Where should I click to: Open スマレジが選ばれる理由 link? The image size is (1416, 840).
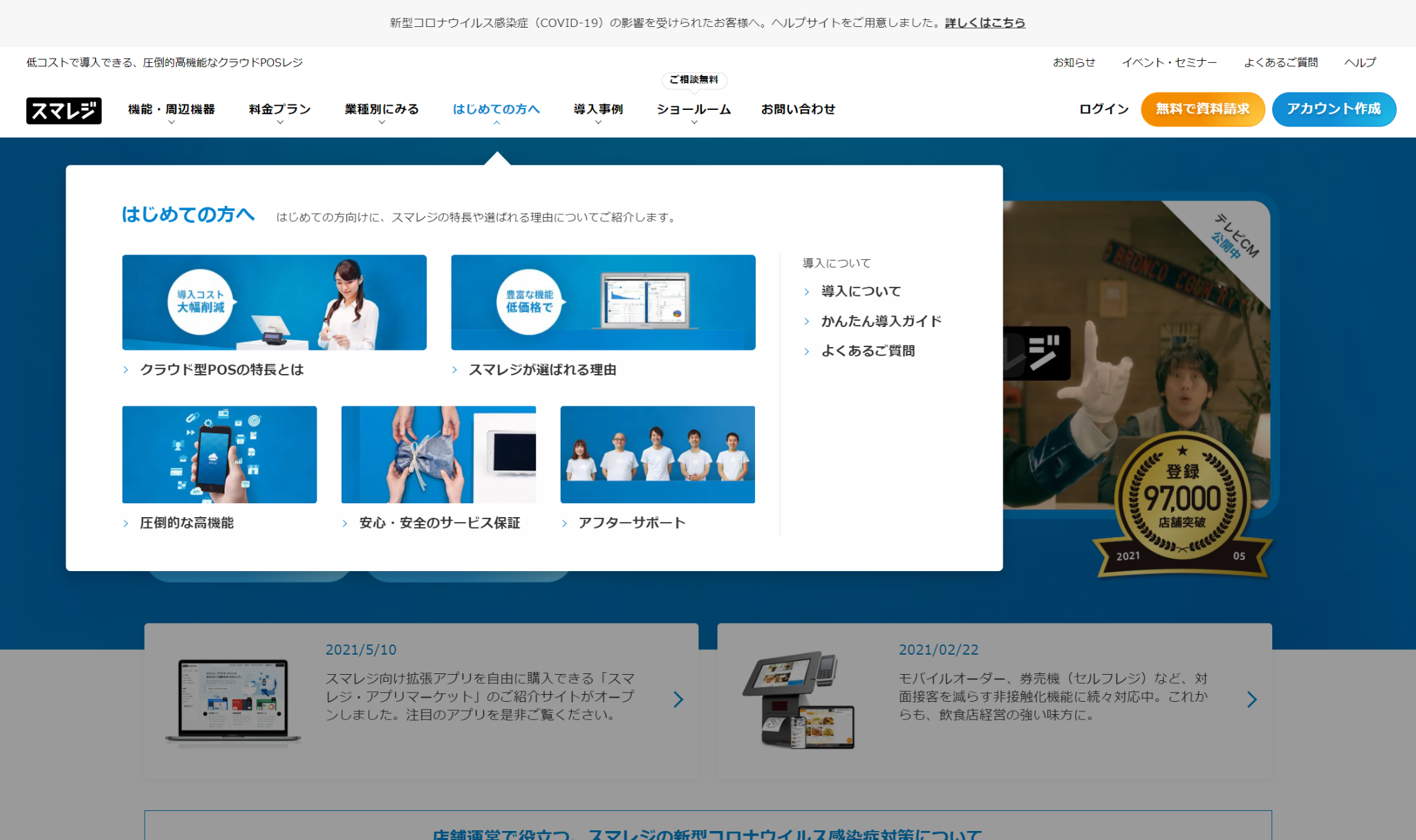tap(543, 370)
